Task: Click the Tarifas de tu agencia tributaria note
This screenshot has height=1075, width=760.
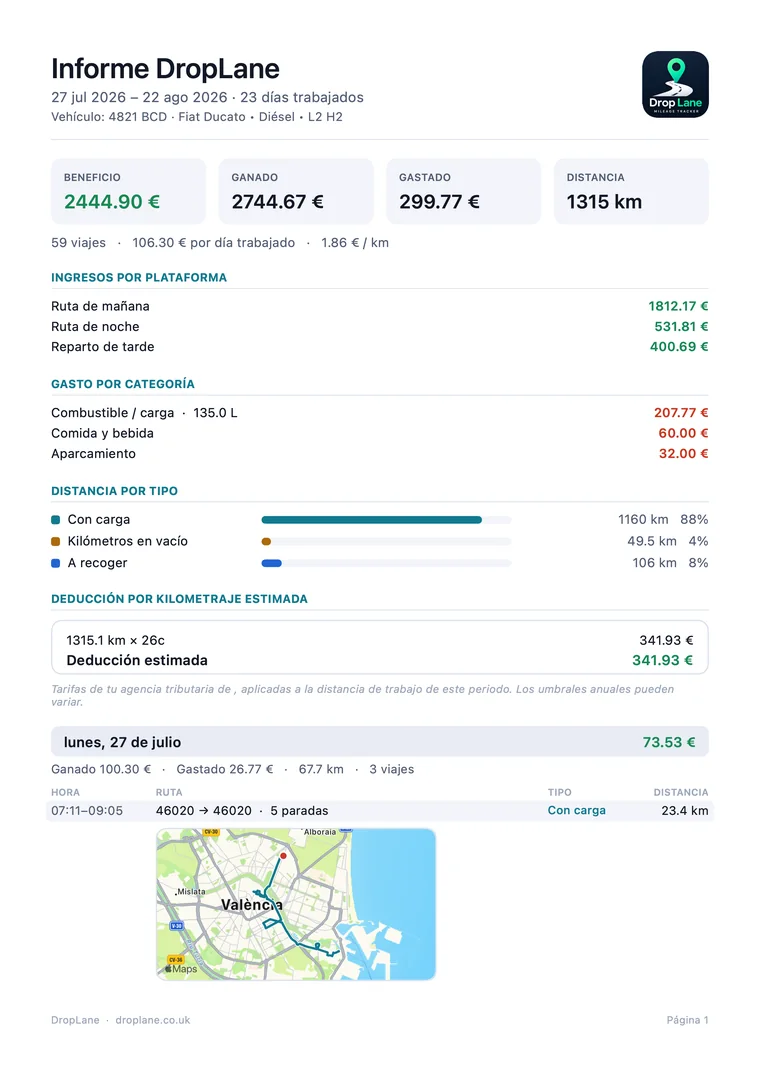Action: coord(363,695)
